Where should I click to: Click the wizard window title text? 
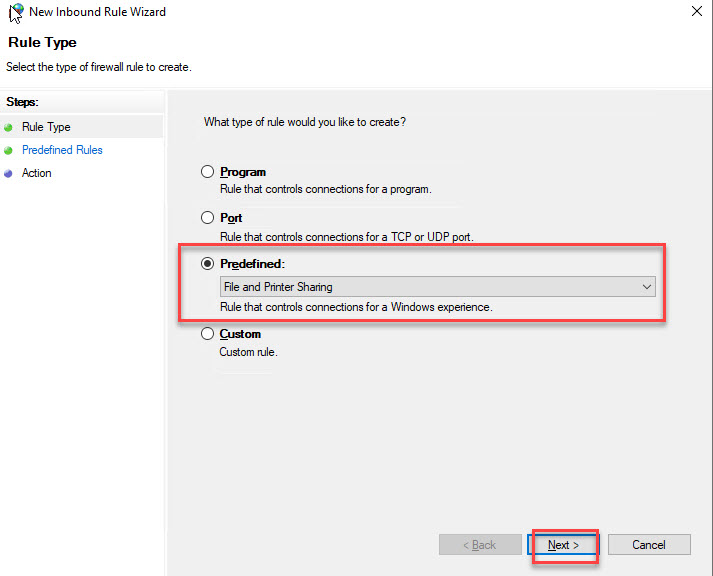click(x=98, y=12)
